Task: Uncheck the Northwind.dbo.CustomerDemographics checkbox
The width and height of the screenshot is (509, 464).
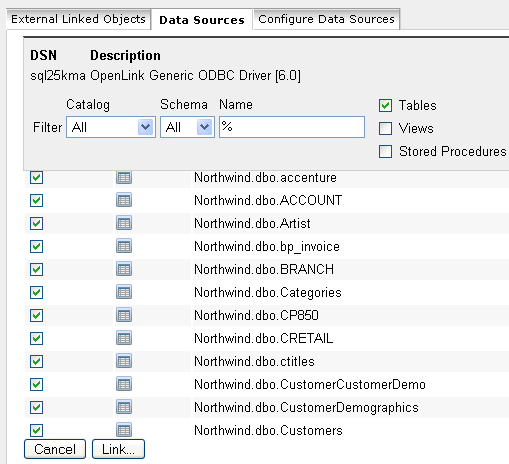Action: 36,407
